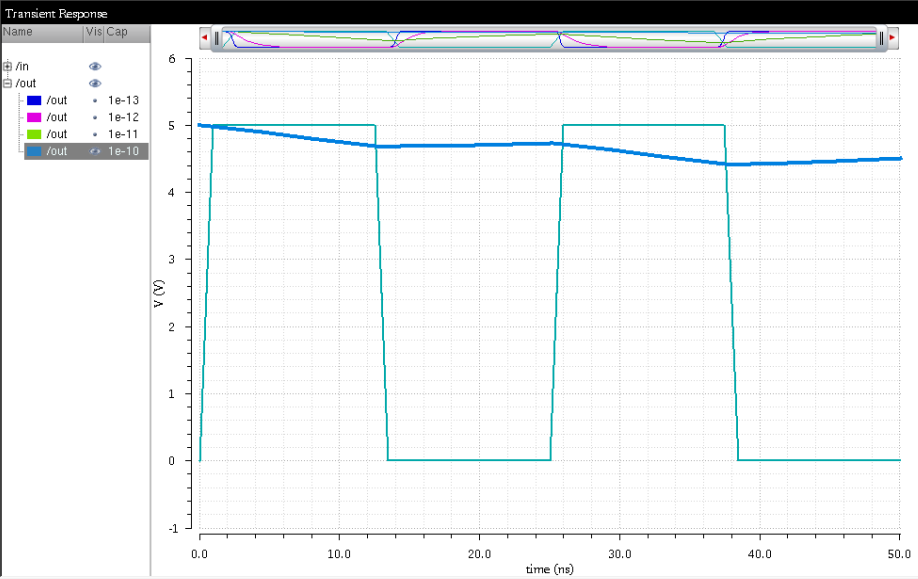Click the light blue 1e-10 color swatch
The height and width of the screenshot is (579, 918).
(34, 151)
